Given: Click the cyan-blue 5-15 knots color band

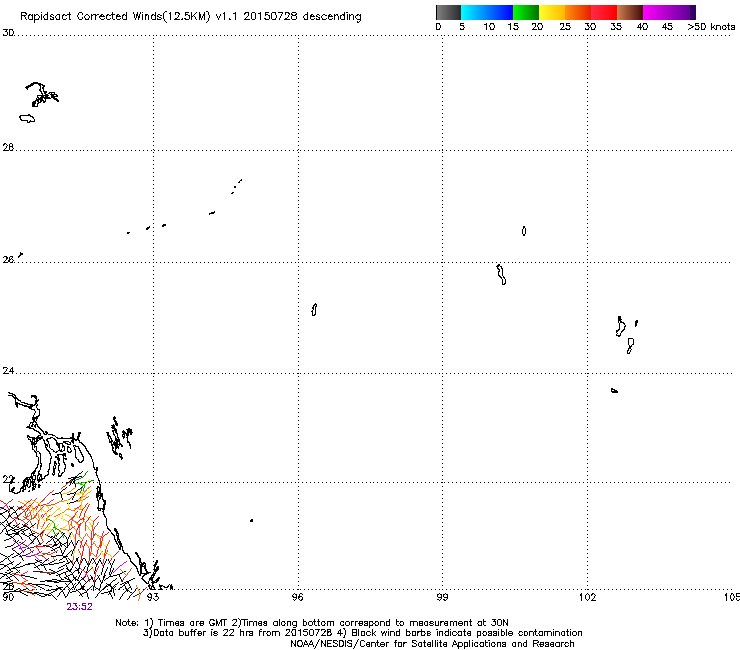Looking at the screenshot, I should pyautogui.click(x=487, y=12).
